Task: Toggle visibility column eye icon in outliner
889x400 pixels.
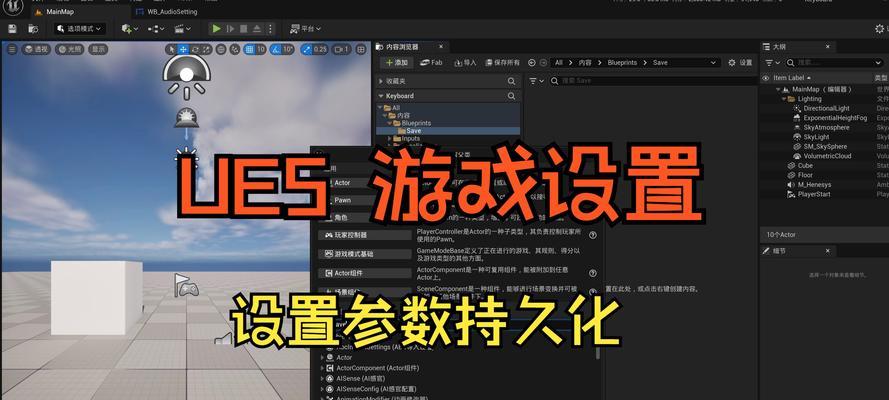Action: point(766,78)
